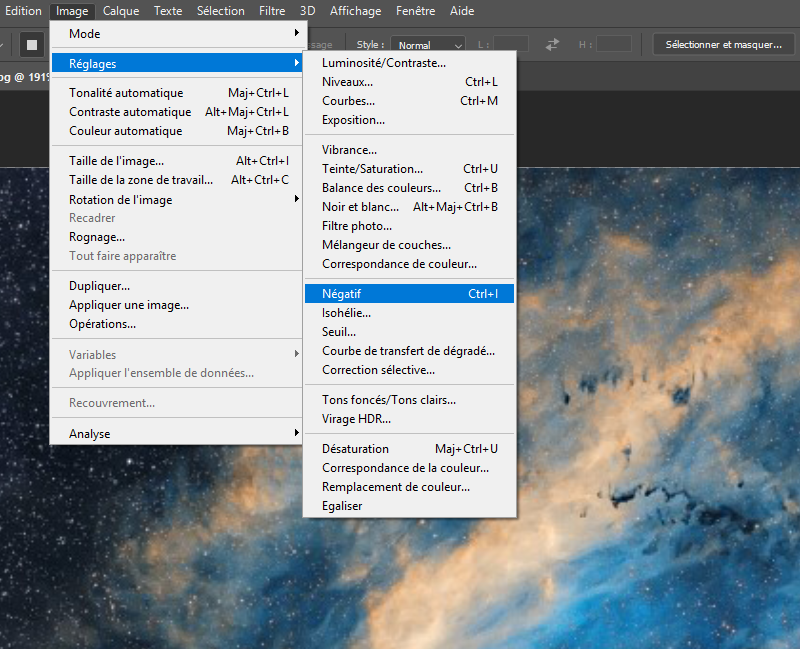Click the swap width and height arrows icon

tap(552, 45)
